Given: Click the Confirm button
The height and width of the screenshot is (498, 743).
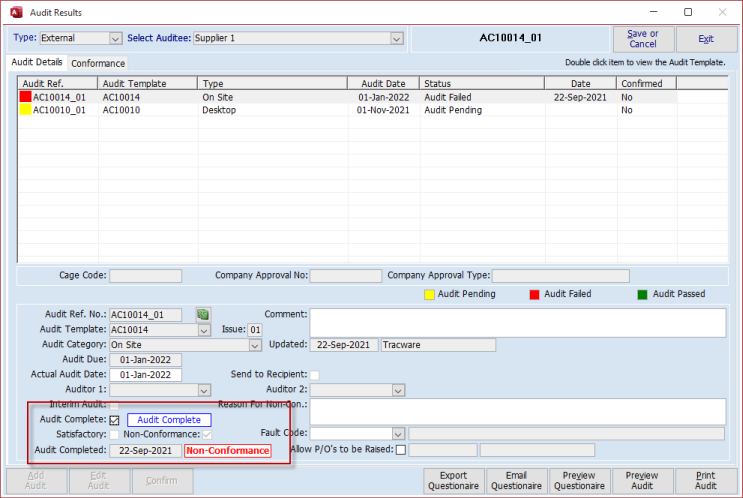Looking at the screenshot, I should tap(162, 480).
